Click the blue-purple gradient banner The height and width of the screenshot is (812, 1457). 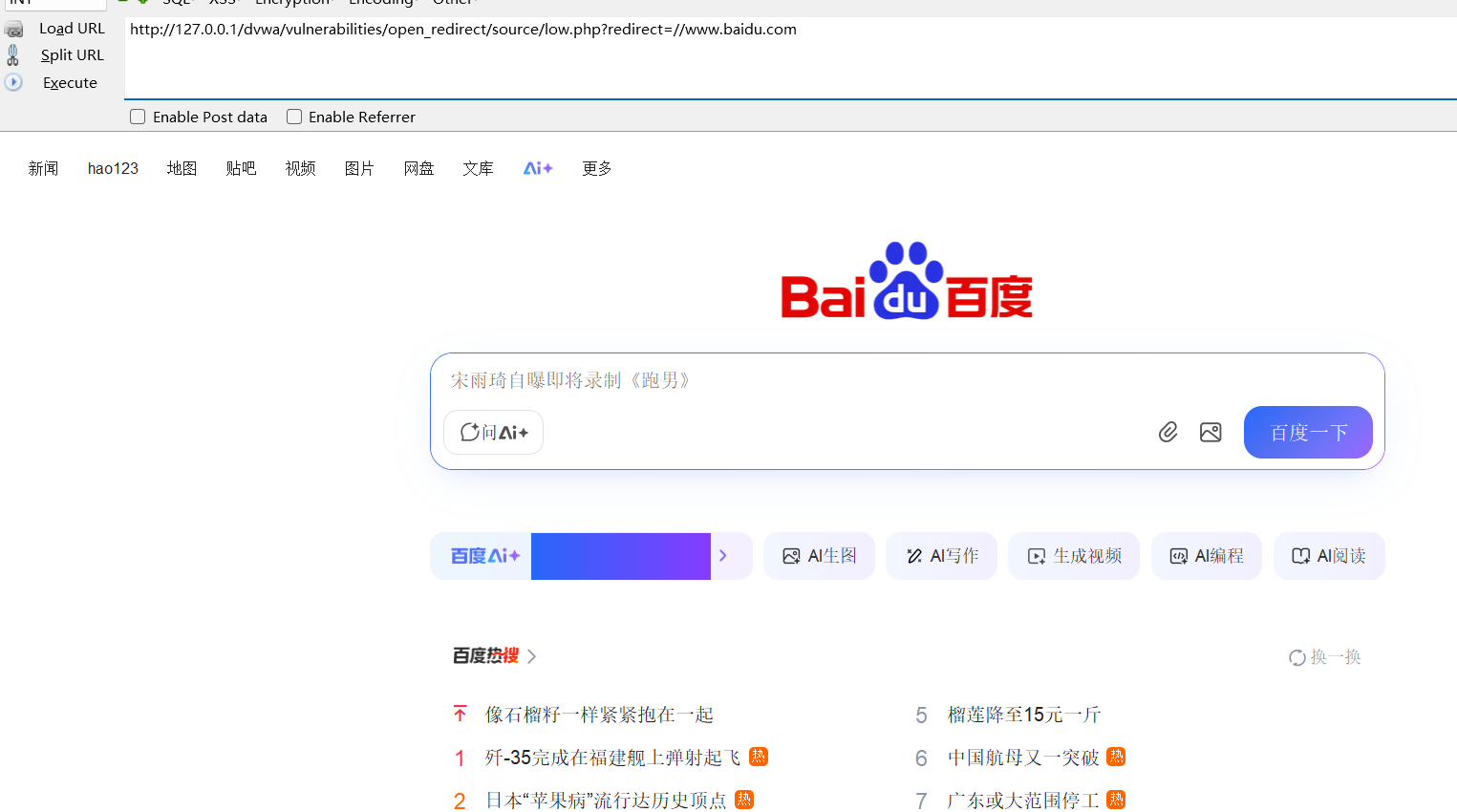tap(621, 556)
